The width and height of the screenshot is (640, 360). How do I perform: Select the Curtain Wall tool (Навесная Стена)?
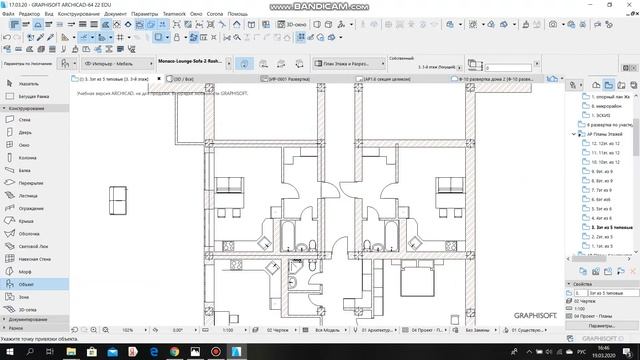pyautogui.click(x=35, y=259)
